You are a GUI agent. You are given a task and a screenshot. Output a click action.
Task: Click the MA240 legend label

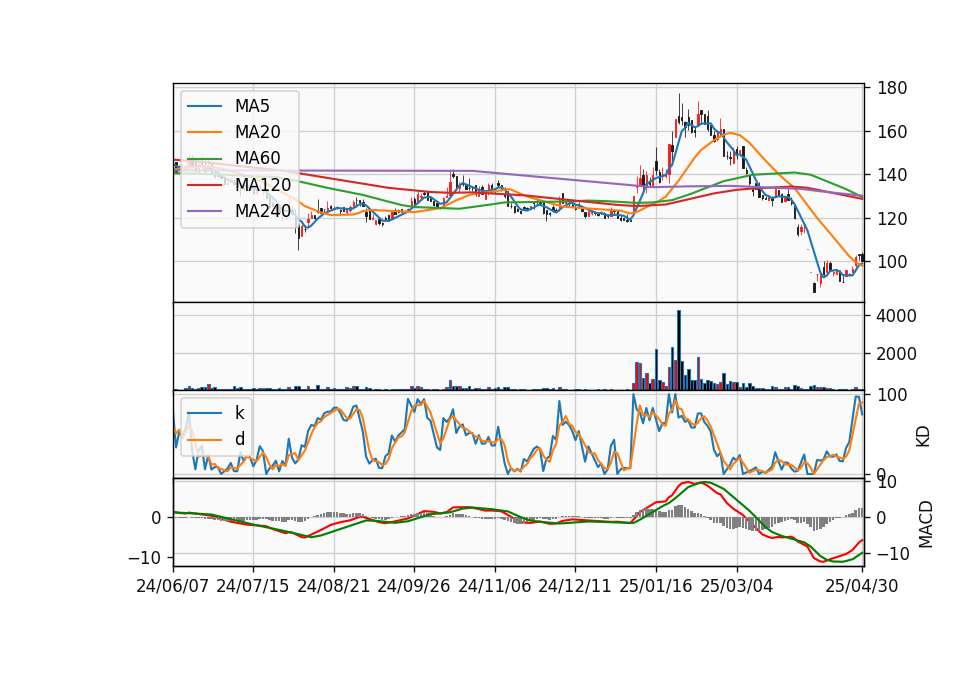(x=263, y=211)
